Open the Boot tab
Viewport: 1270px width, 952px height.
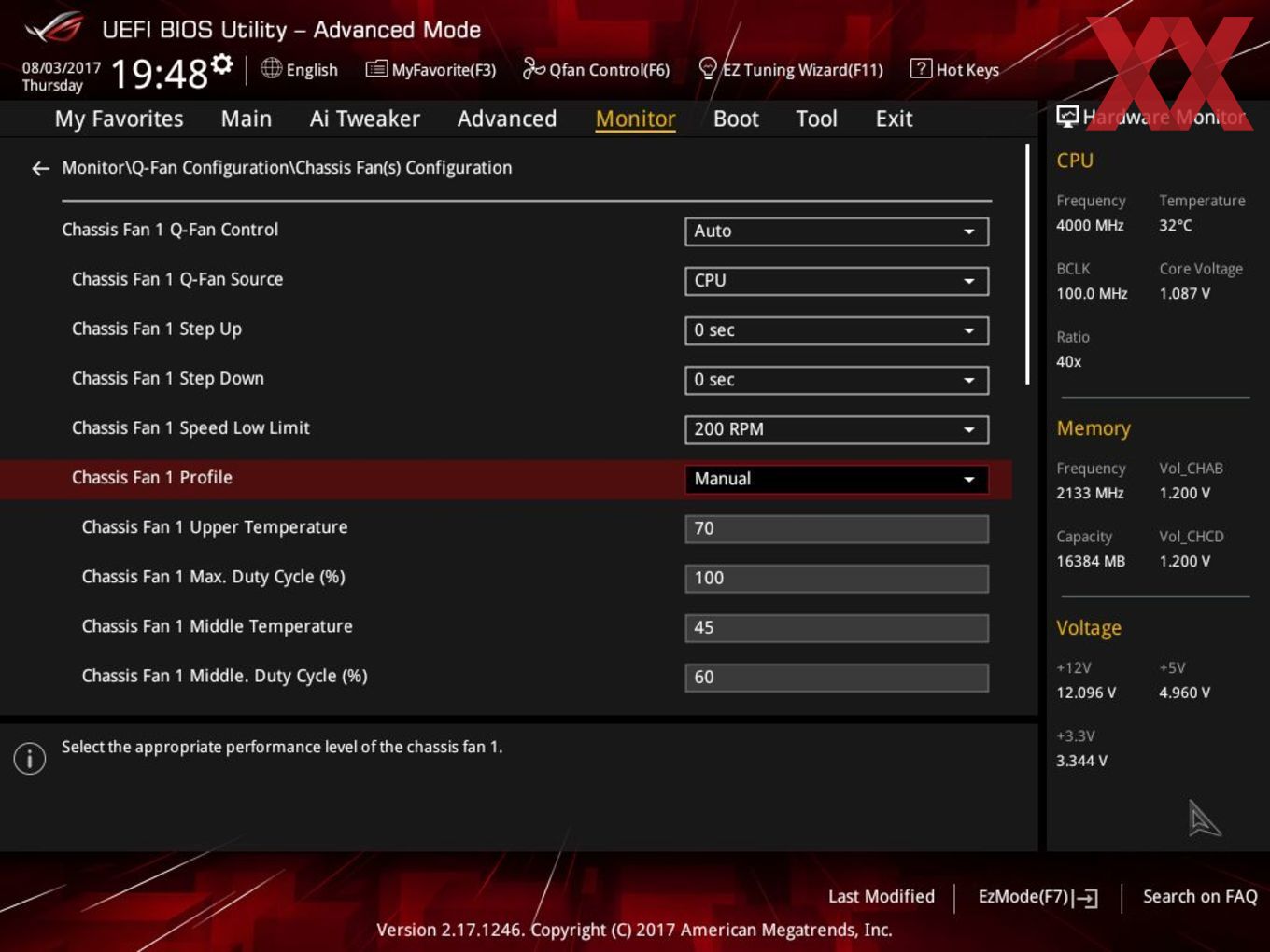736,119
